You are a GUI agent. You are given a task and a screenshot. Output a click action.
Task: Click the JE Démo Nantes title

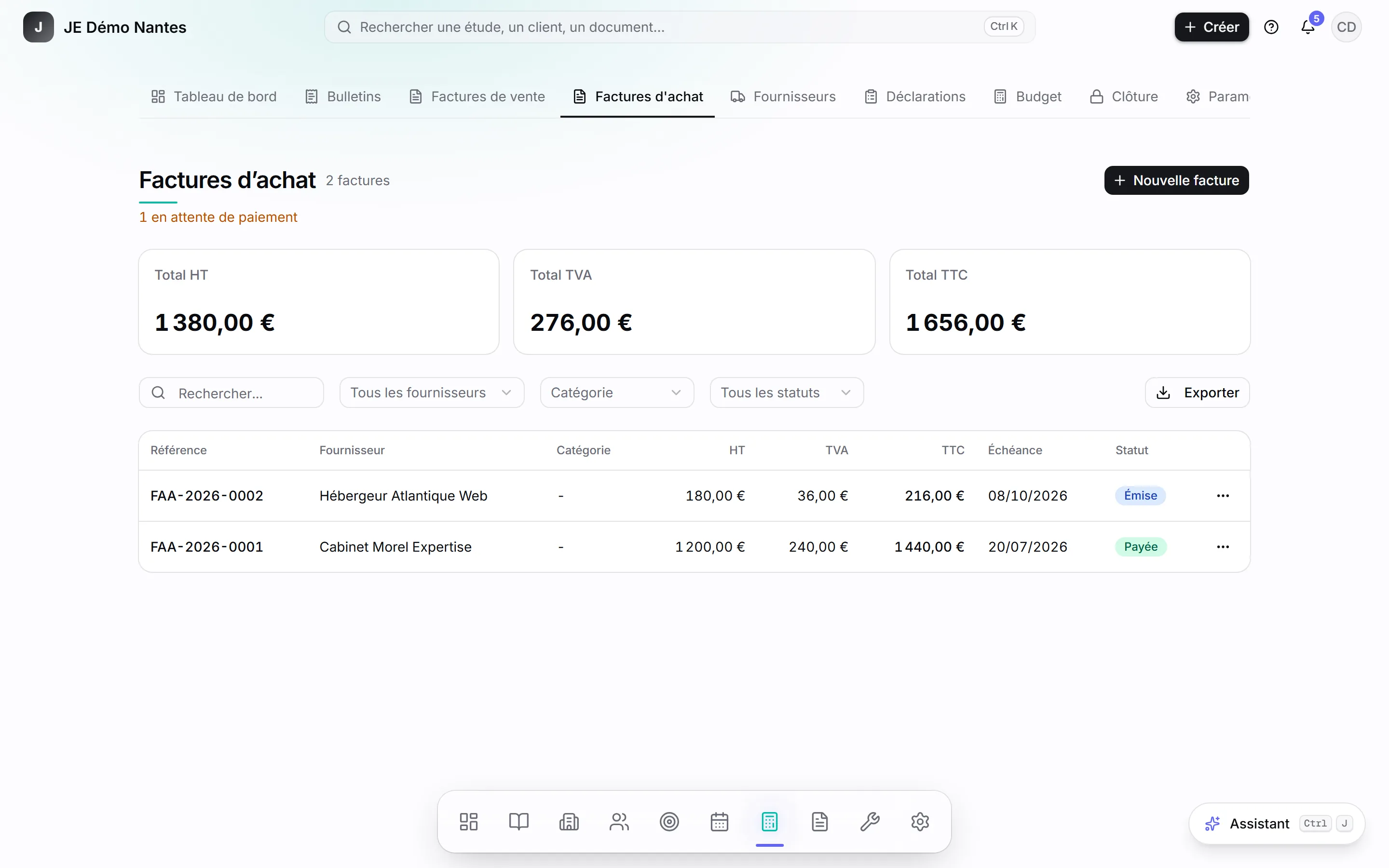click(x=125, y=27)
